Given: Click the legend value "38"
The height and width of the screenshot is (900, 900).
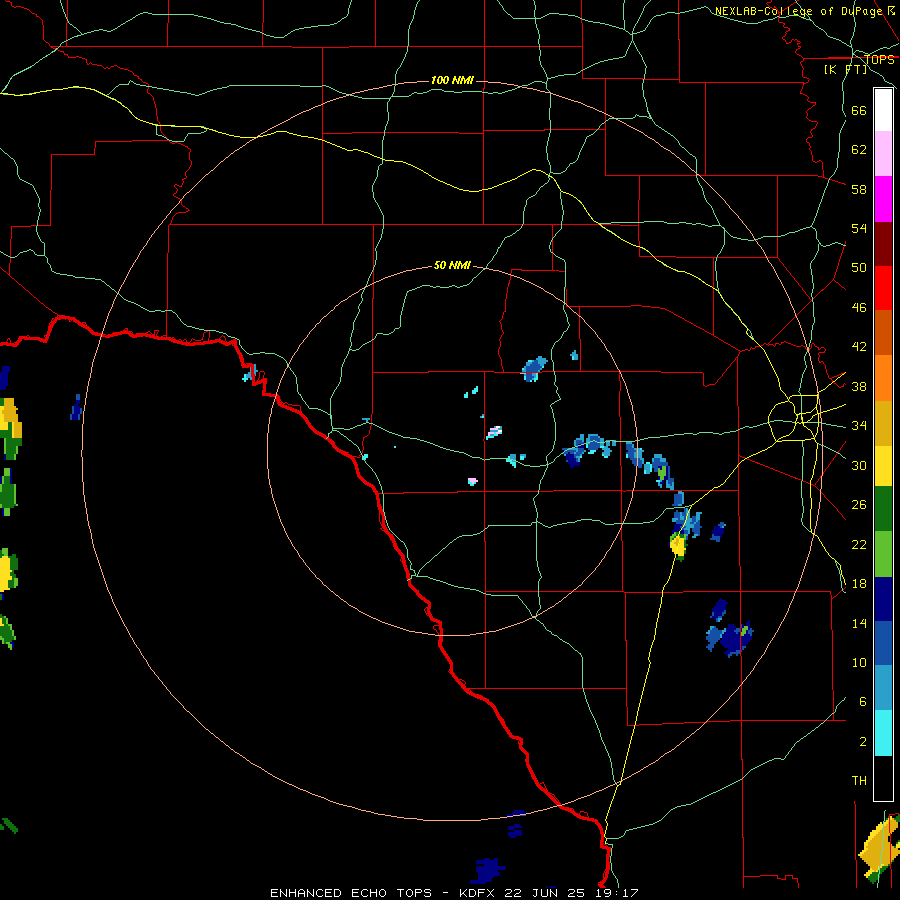Looking at the screenshot, I should point(859,386).
